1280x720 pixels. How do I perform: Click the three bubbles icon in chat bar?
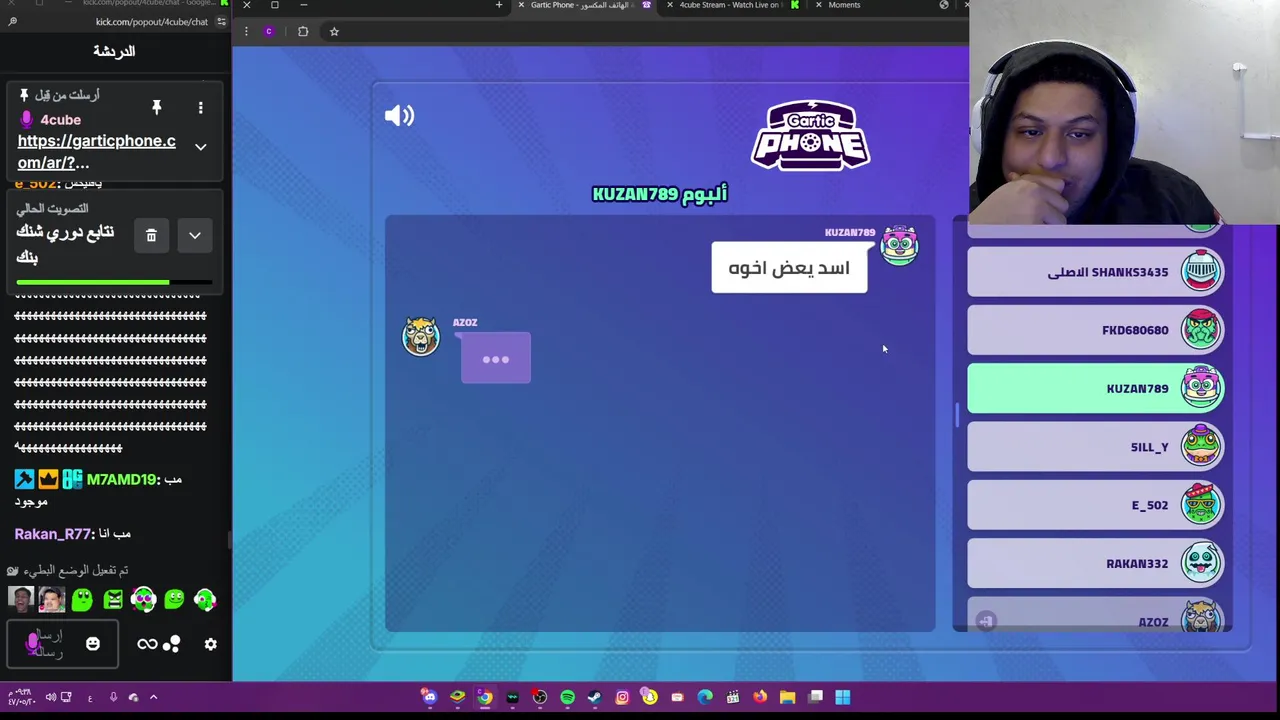click(171, 644)
